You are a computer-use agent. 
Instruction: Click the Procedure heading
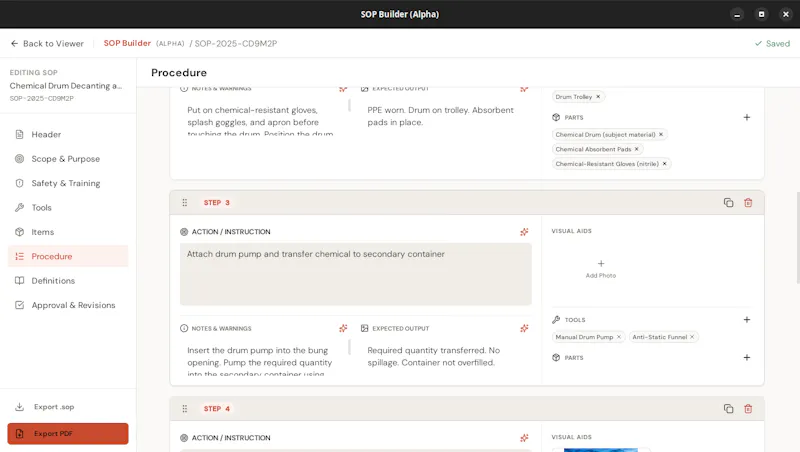click(179, 72)
